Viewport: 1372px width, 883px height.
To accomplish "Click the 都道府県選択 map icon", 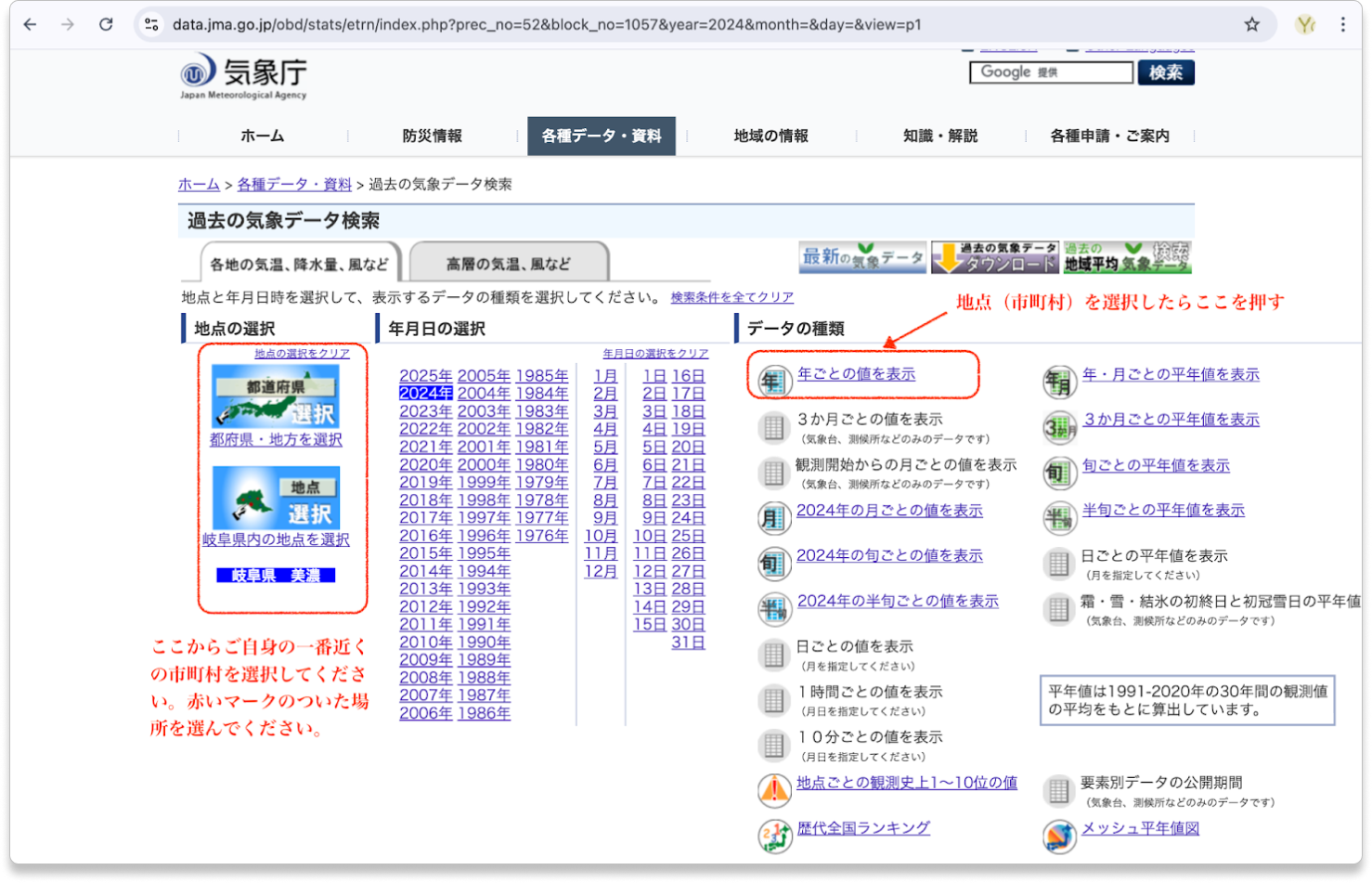I will (x=276, y=396).
